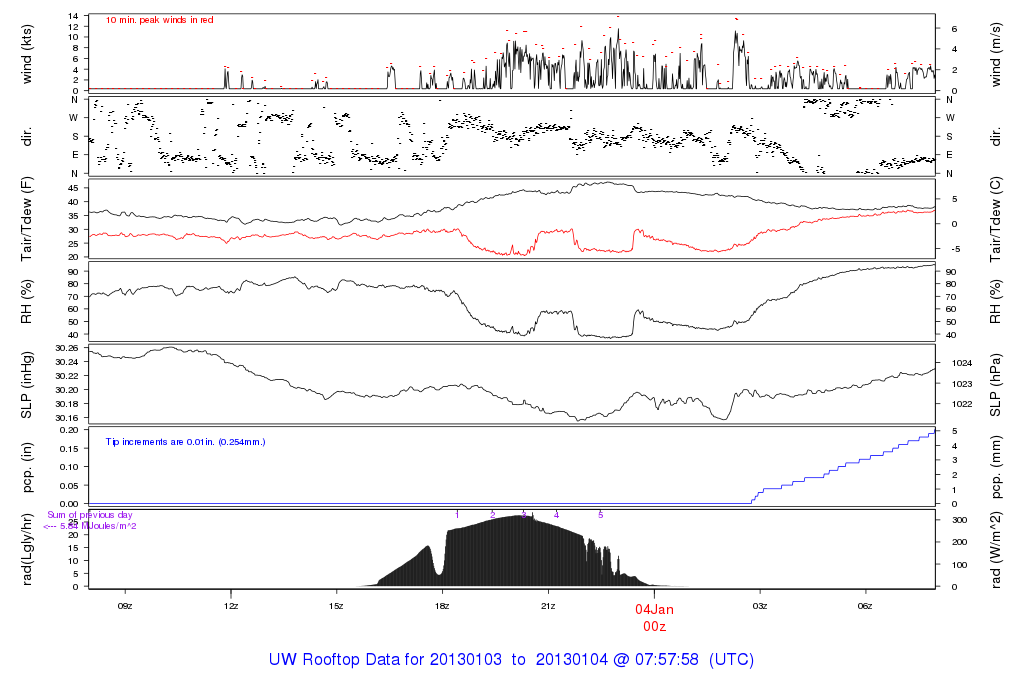Select the '30.16' SLP tick value
The image size is (1024, 700).
pyautogui.click(x=67, y=418)
